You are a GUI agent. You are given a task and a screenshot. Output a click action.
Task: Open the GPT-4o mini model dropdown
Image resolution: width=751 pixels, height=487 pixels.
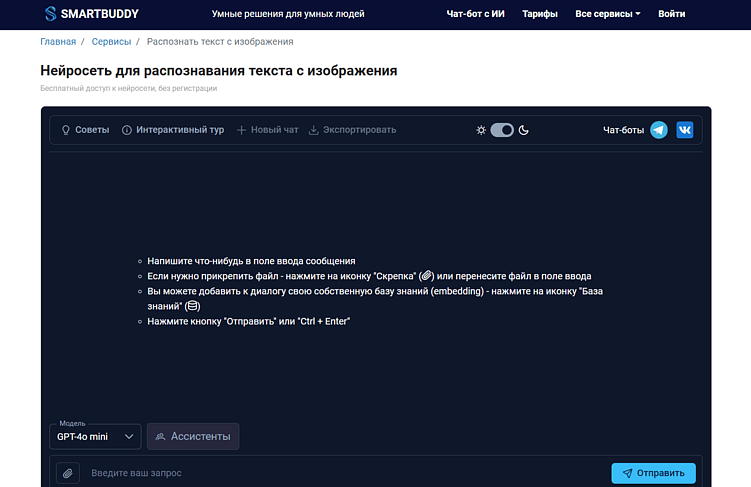95,437
